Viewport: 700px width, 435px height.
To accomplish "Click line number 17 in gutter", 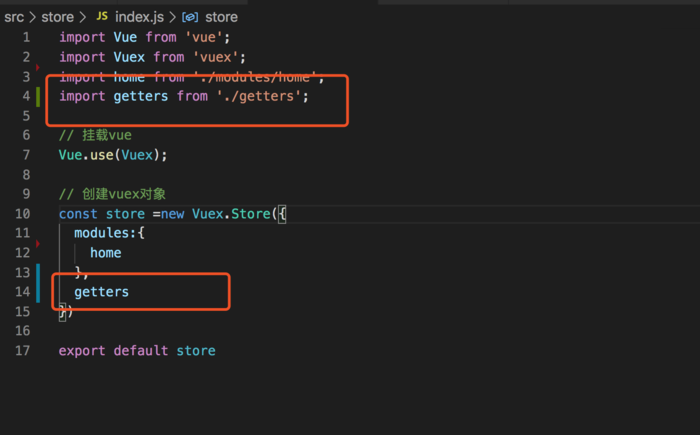I will (22, 350).
